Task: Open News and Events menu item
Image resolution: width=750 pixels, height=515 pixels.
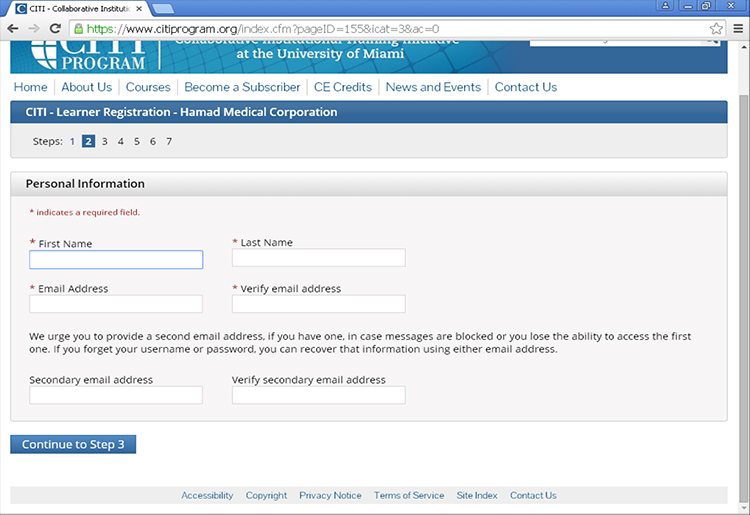Action: pos(433,87)
